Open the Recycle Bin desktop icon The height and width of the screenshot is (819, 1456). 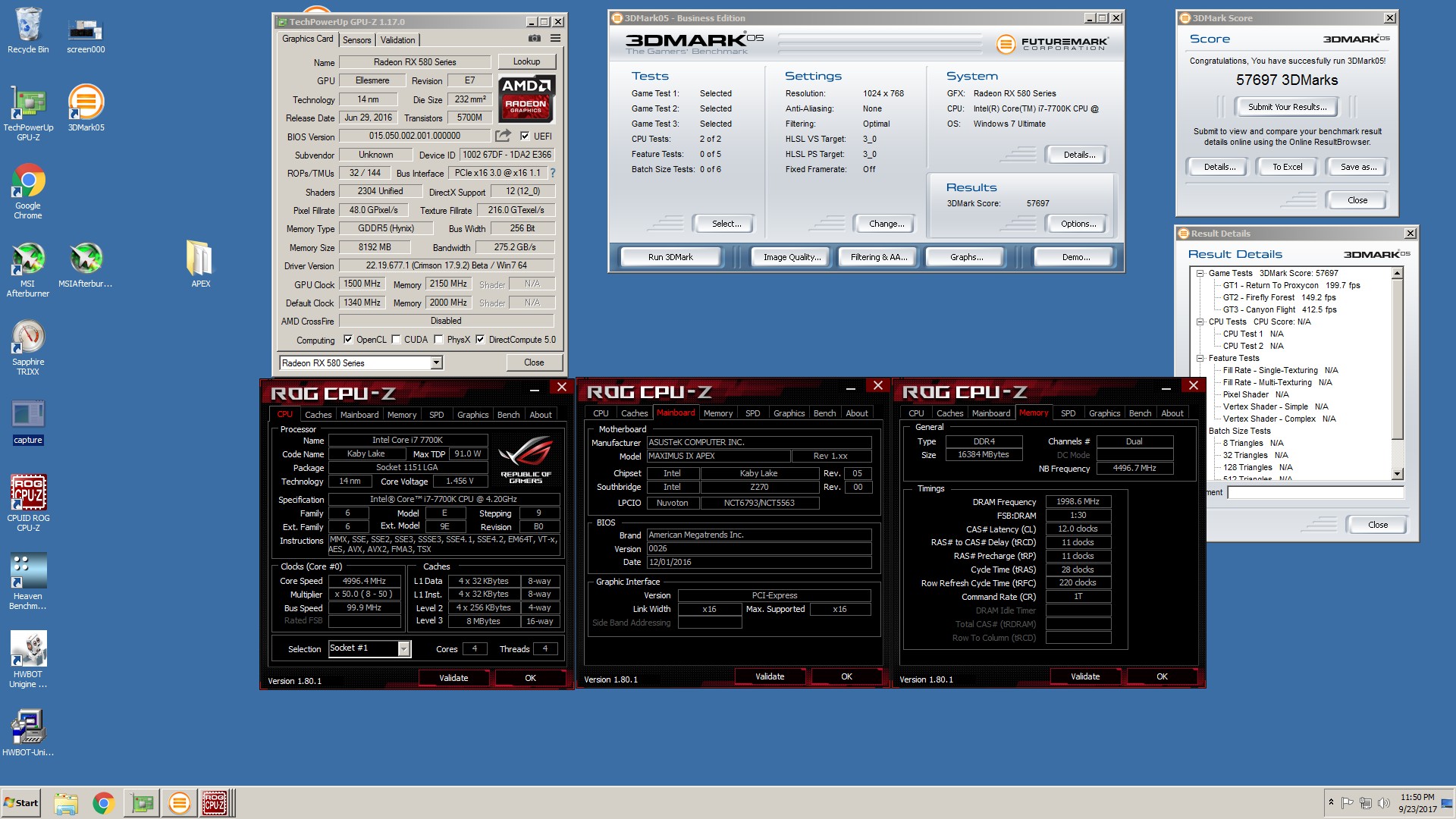point(28,30)
